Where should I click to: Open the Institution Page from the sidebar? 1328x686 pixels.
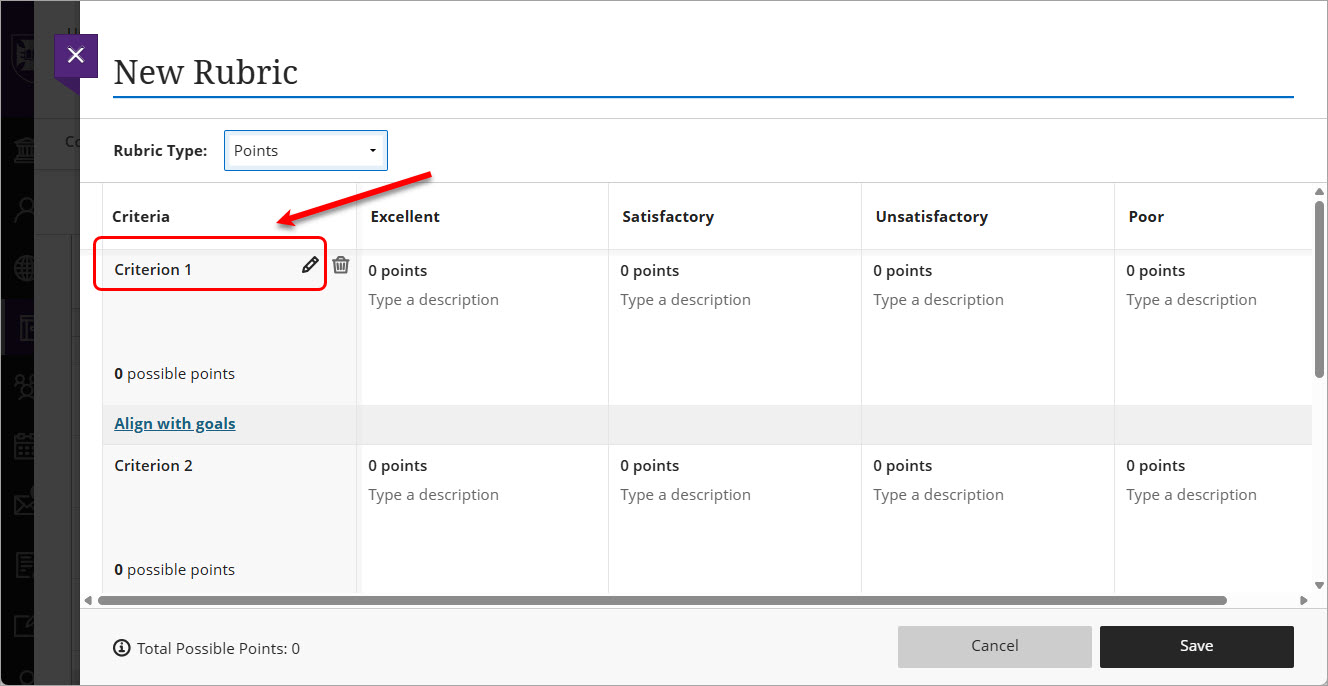pyautogui.click(x=22, y=148)
